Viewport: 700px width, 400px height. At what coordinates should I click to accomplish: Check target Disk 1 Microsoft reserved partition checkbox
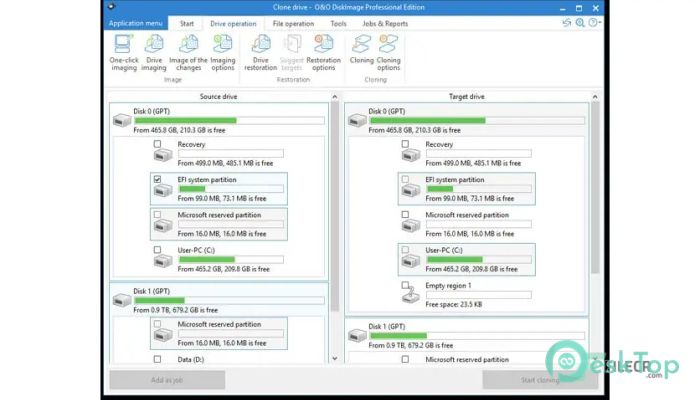405,359
